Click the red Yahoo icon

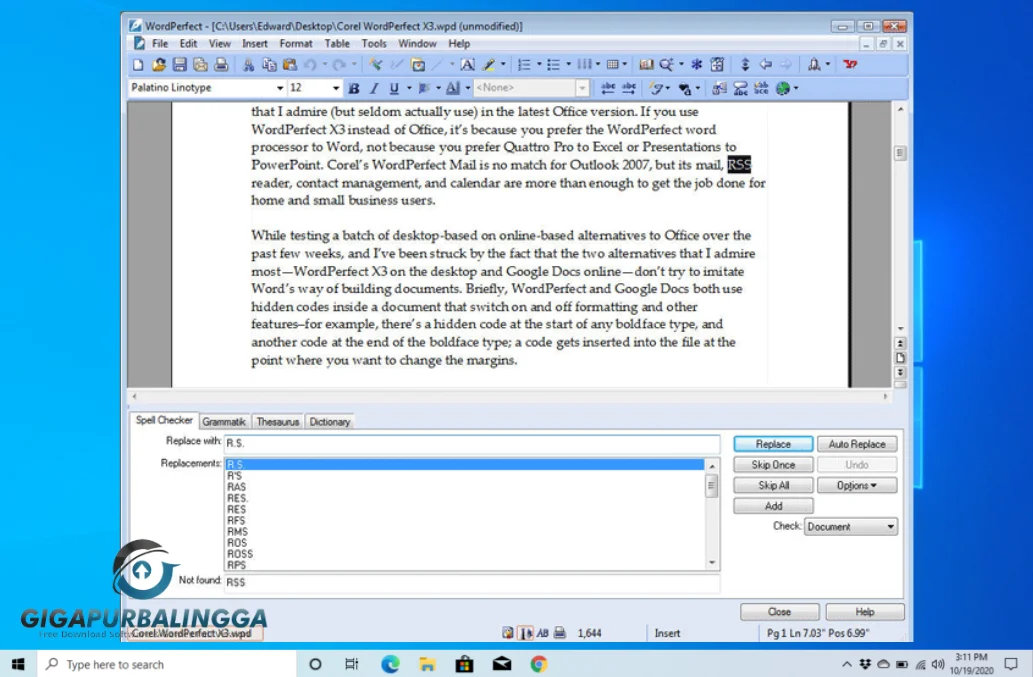click(850, 65)
